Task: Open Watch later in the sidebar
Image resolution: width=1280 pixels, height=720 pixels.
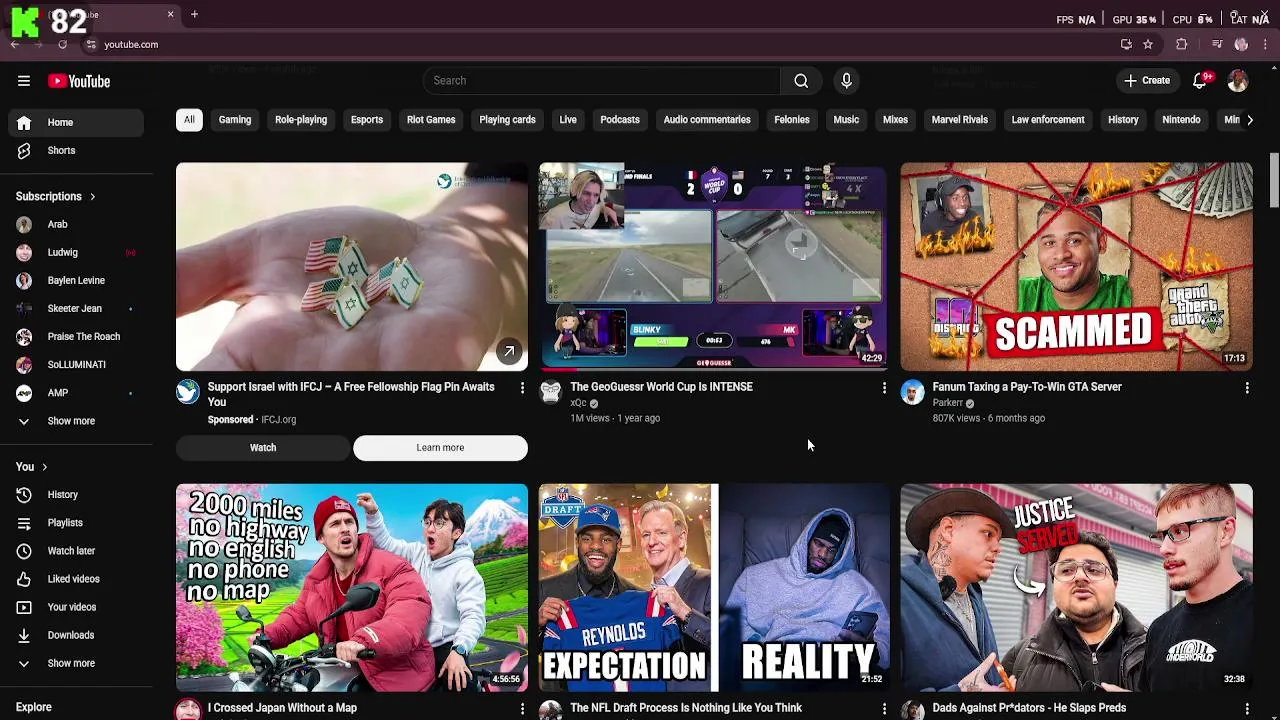Action: click(x=76, y=551)
